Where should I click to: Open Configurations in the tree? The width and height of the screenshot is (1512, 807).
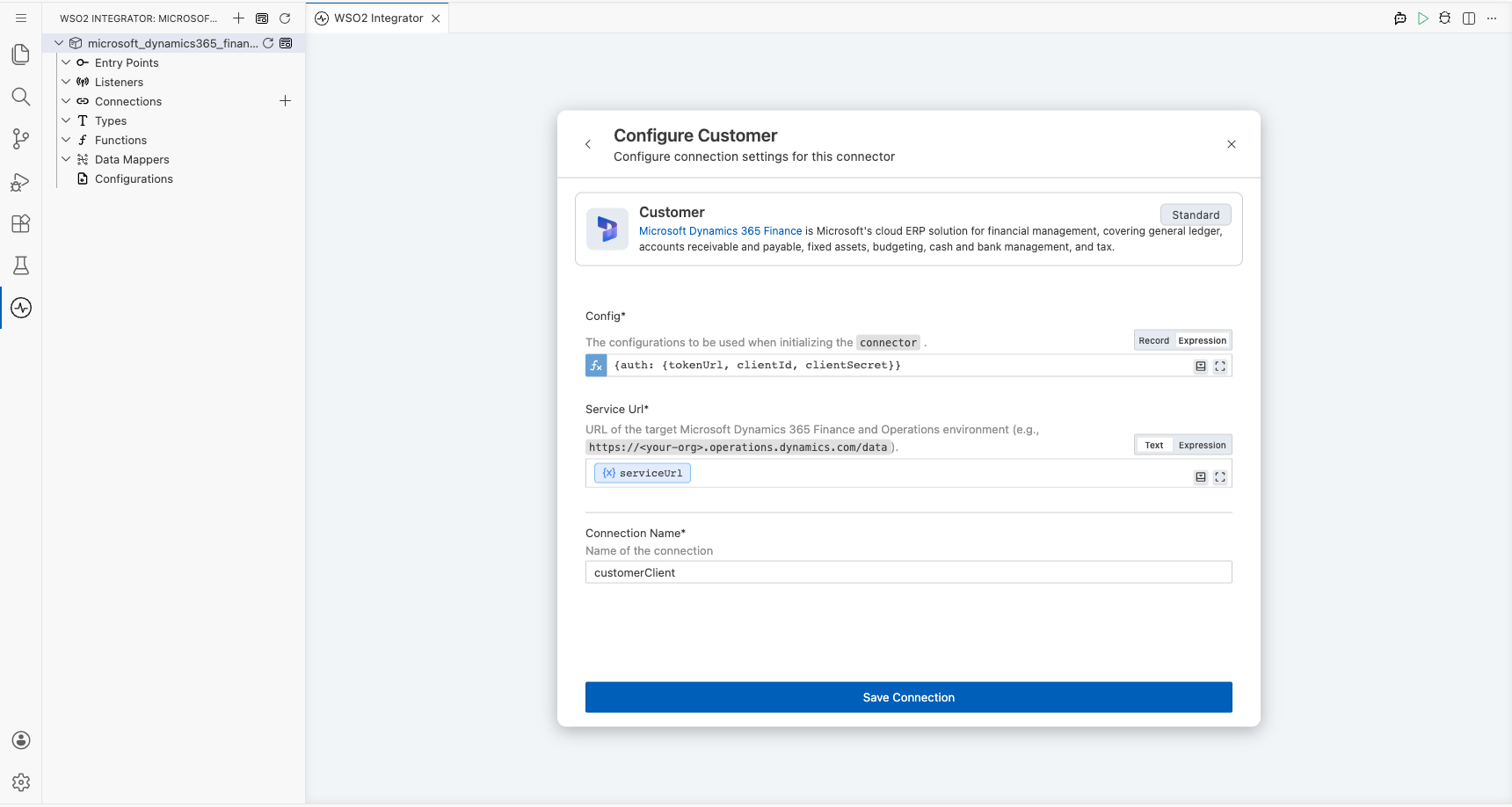134,178
